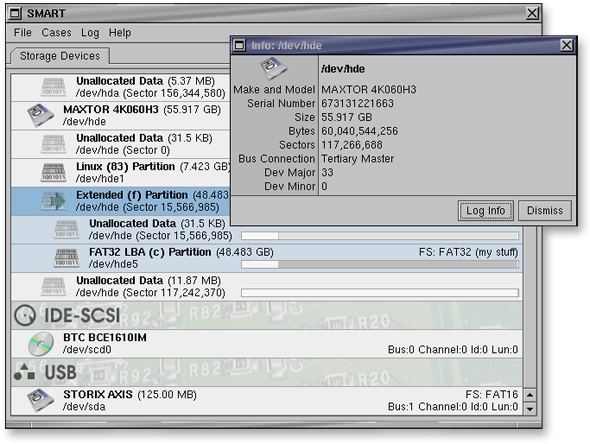590x444 pixels.
Task: Select the BTC BCE1610IM device row
Action: pos(266,344)
